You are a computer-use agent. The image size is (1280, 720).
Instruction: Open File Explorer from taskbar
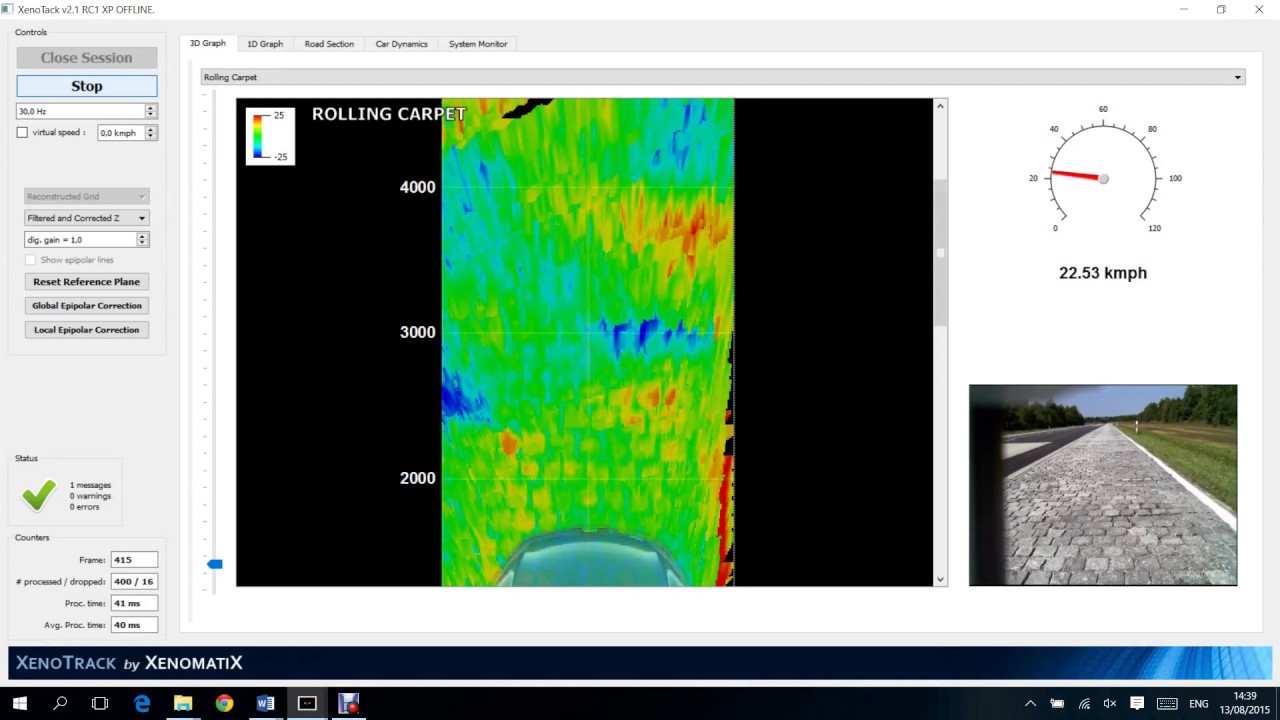click(x=183, y=703)
